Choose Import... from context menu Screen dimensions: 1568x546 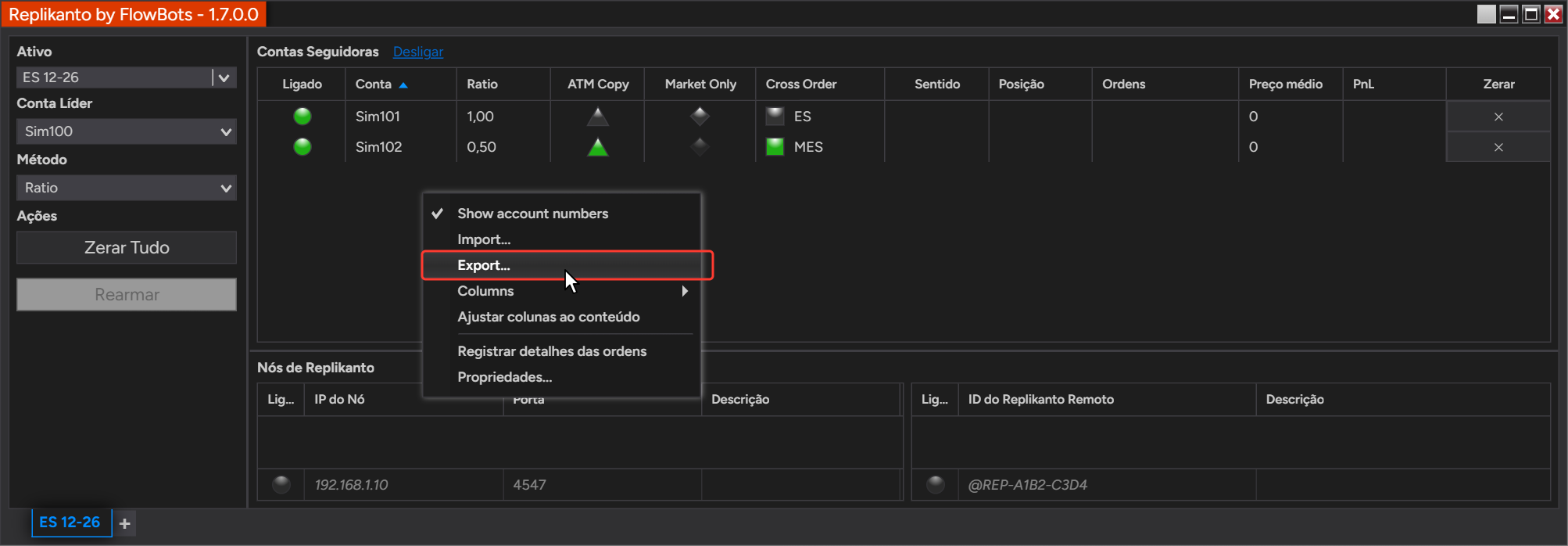click(x=561, y=239)
